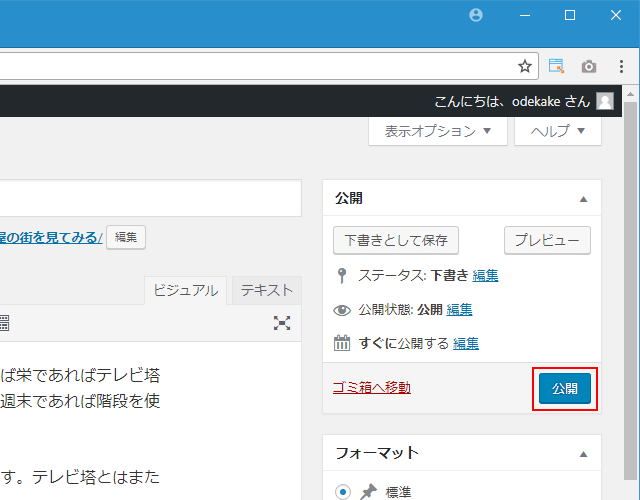Switch to the ビジュアル editor tab
The image size is (640, 500).
pyautogui.click(x=186, y=291)
